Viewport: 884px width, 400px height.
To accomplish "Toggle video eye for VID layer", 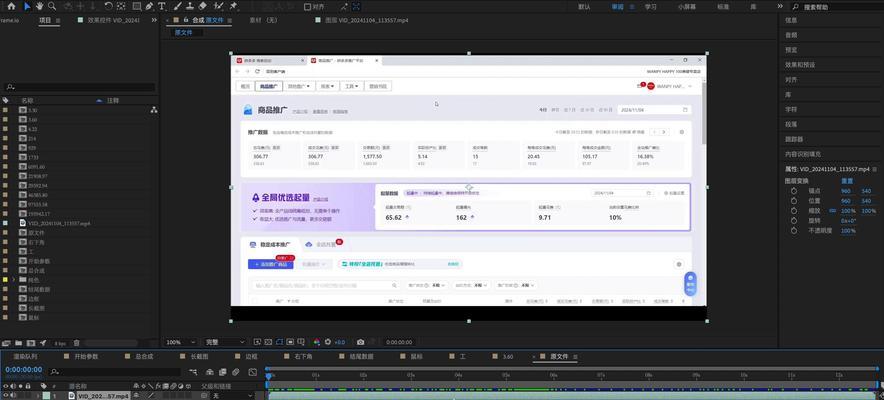I will [x=6, y=396].
